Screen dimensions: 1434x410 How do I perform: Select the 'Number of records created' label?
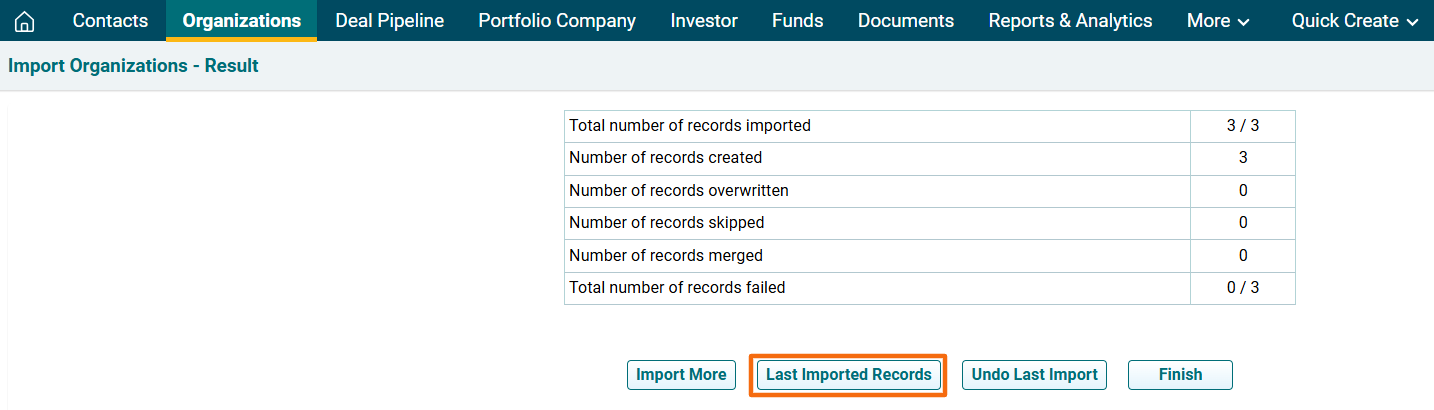[x=665, y=158]
